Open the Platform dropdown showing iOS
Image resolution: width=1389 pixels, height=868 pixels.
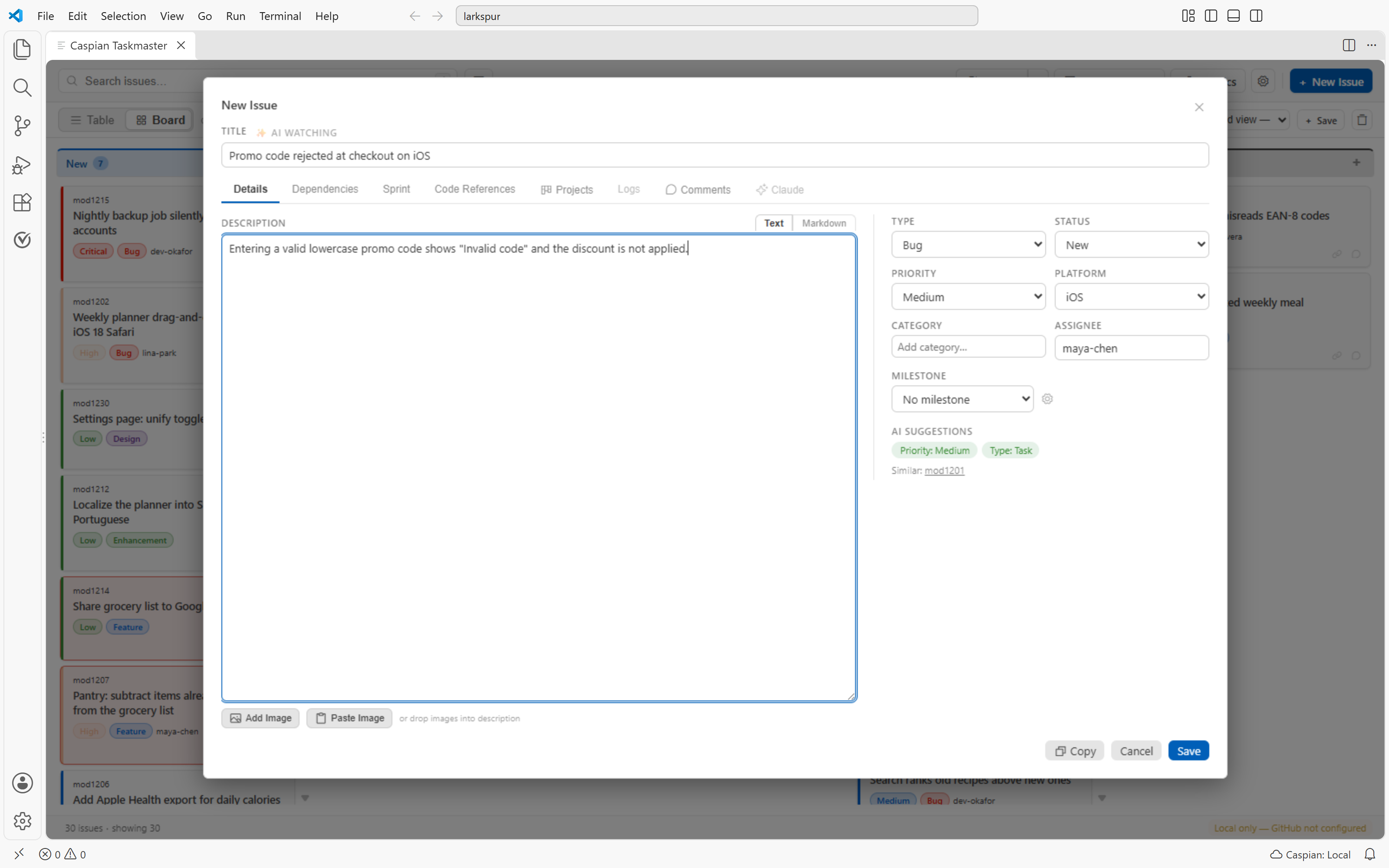click(x=1131, y=297)
